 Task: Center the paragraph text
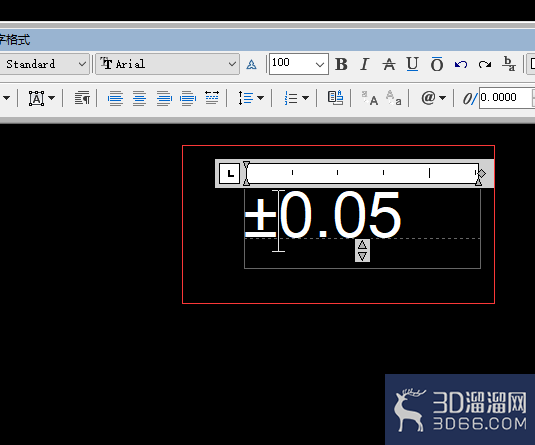140,98
